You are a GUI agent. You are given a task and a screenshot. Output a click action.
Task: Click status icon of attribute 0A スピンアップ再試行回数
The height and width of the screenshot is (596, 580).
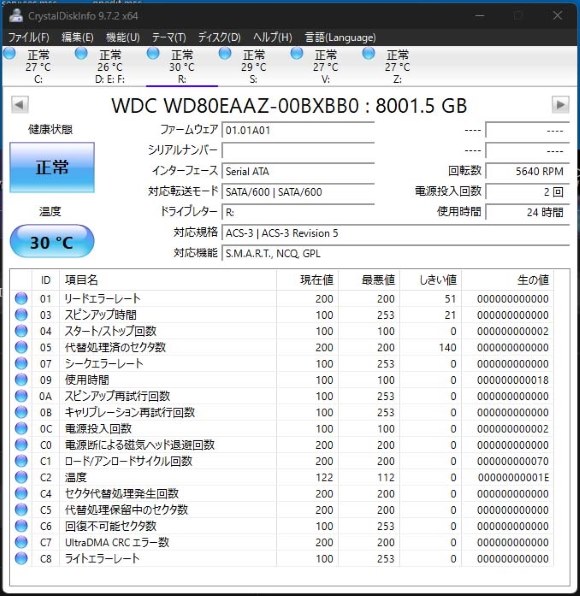(21, 396)
